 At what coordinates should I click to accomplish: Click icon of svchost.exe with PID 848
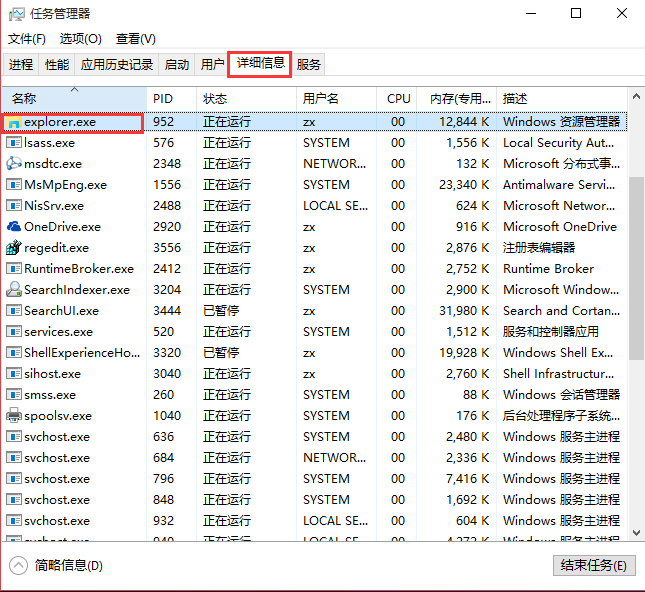(14, 499)
